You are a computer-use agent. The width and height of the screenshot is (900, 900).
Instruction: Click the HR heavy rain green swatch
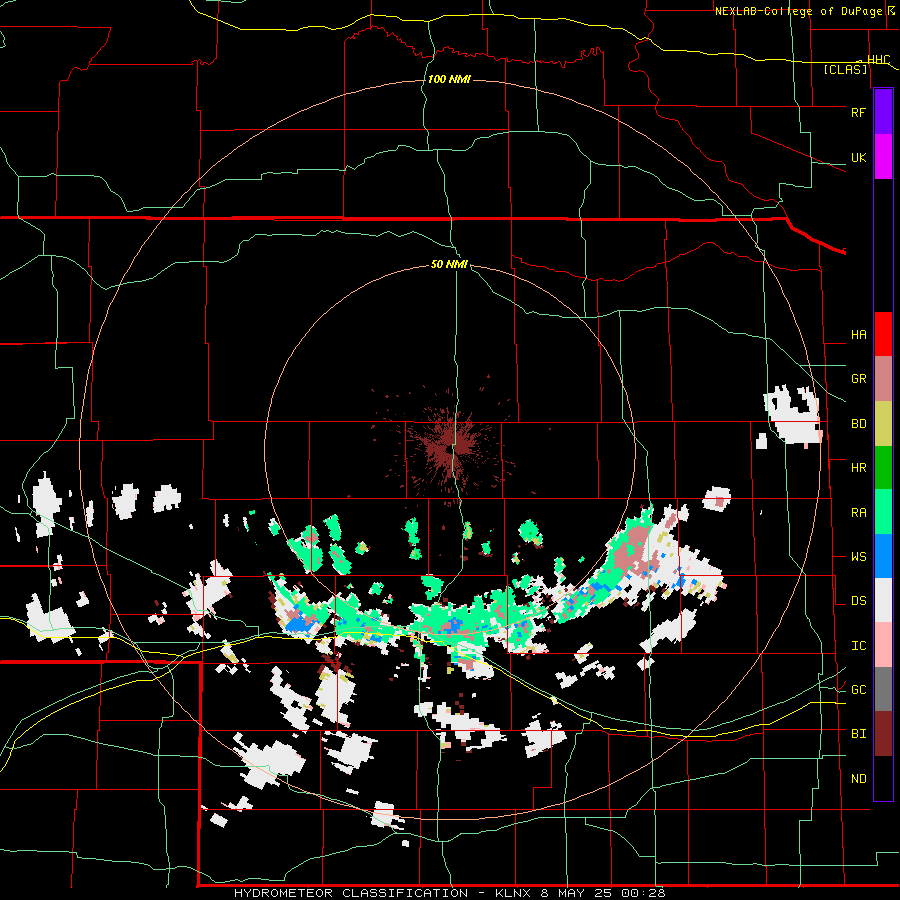click(883, 467)
